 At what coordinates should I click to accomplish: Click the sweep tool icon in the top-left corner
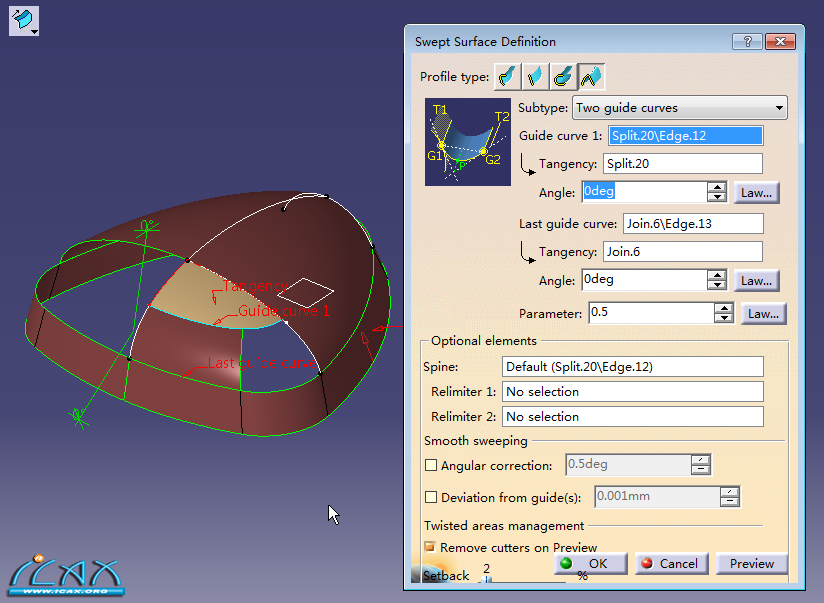click(23, 20)
